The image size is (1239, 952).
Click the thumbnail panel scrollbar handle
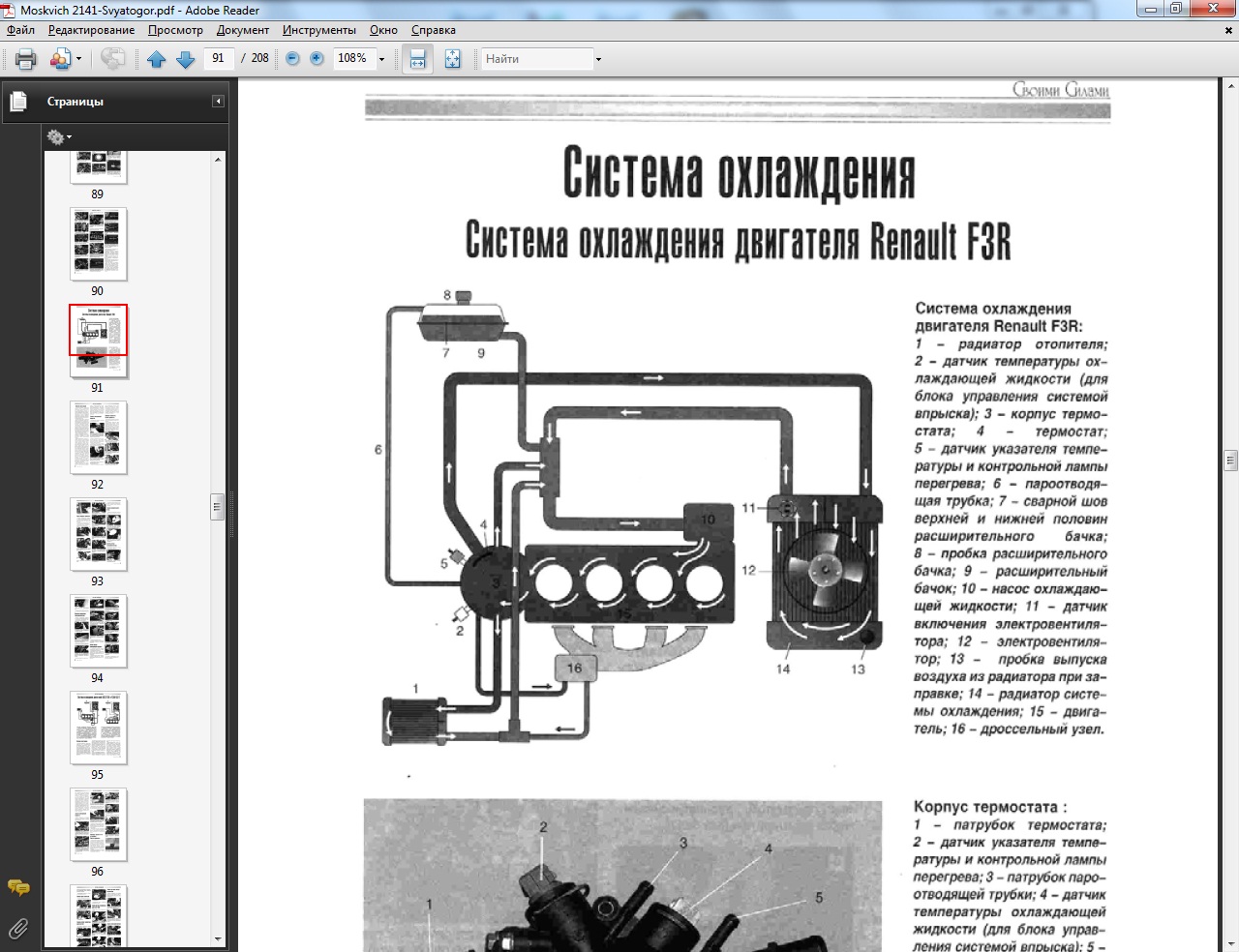point(218,507)
